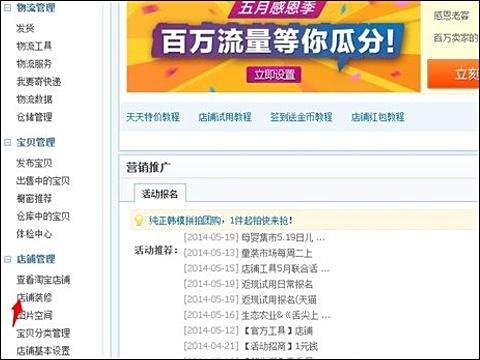Click the orange 立刻 button at right
Viewport: 480px width, 360px height.
click(453, 74)
